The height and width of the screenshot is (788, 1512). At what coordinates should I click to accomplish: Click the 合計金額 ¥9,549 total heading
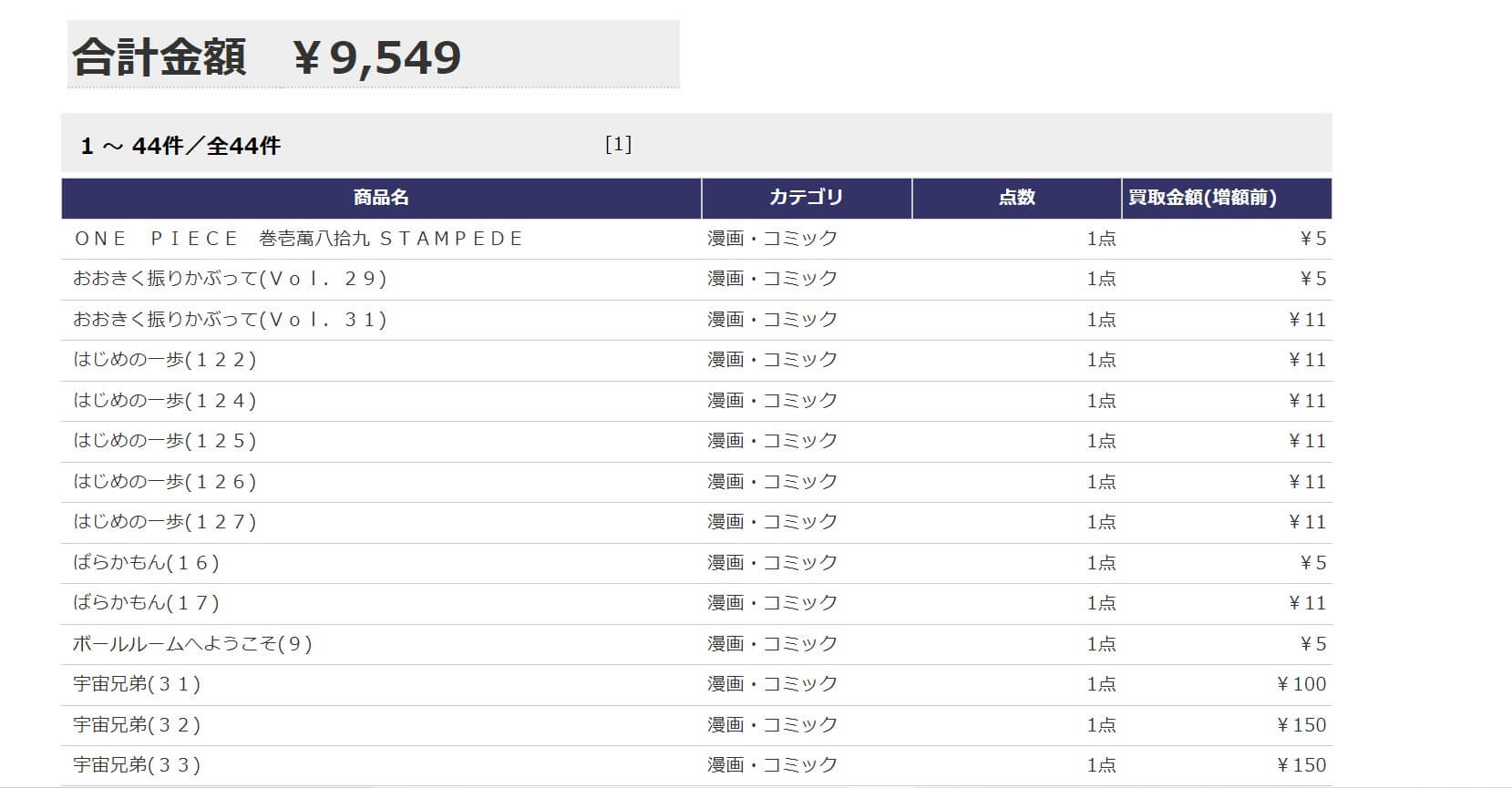pos(266,56)
